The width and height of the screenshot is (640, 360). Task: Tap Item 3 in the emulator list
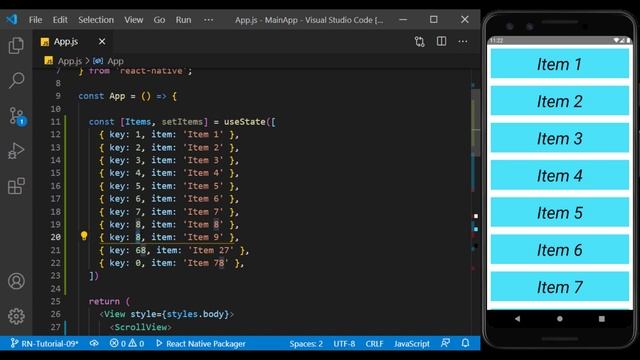pyautogui.click(x=560, y=138)
